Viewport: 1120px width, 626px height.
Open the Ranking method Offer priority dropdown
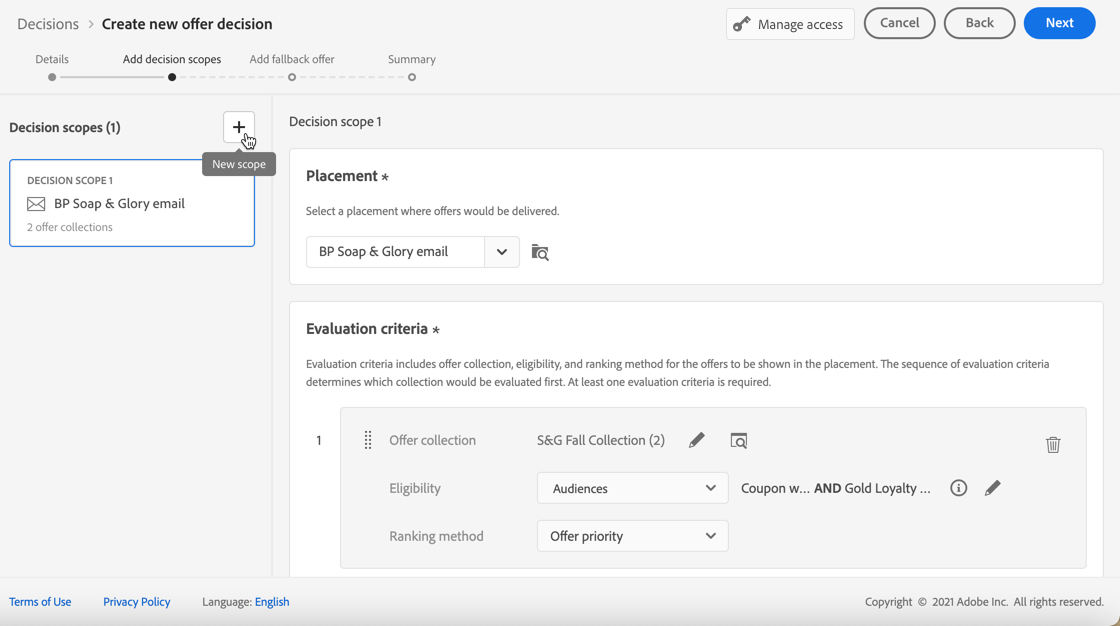(632, 536)
